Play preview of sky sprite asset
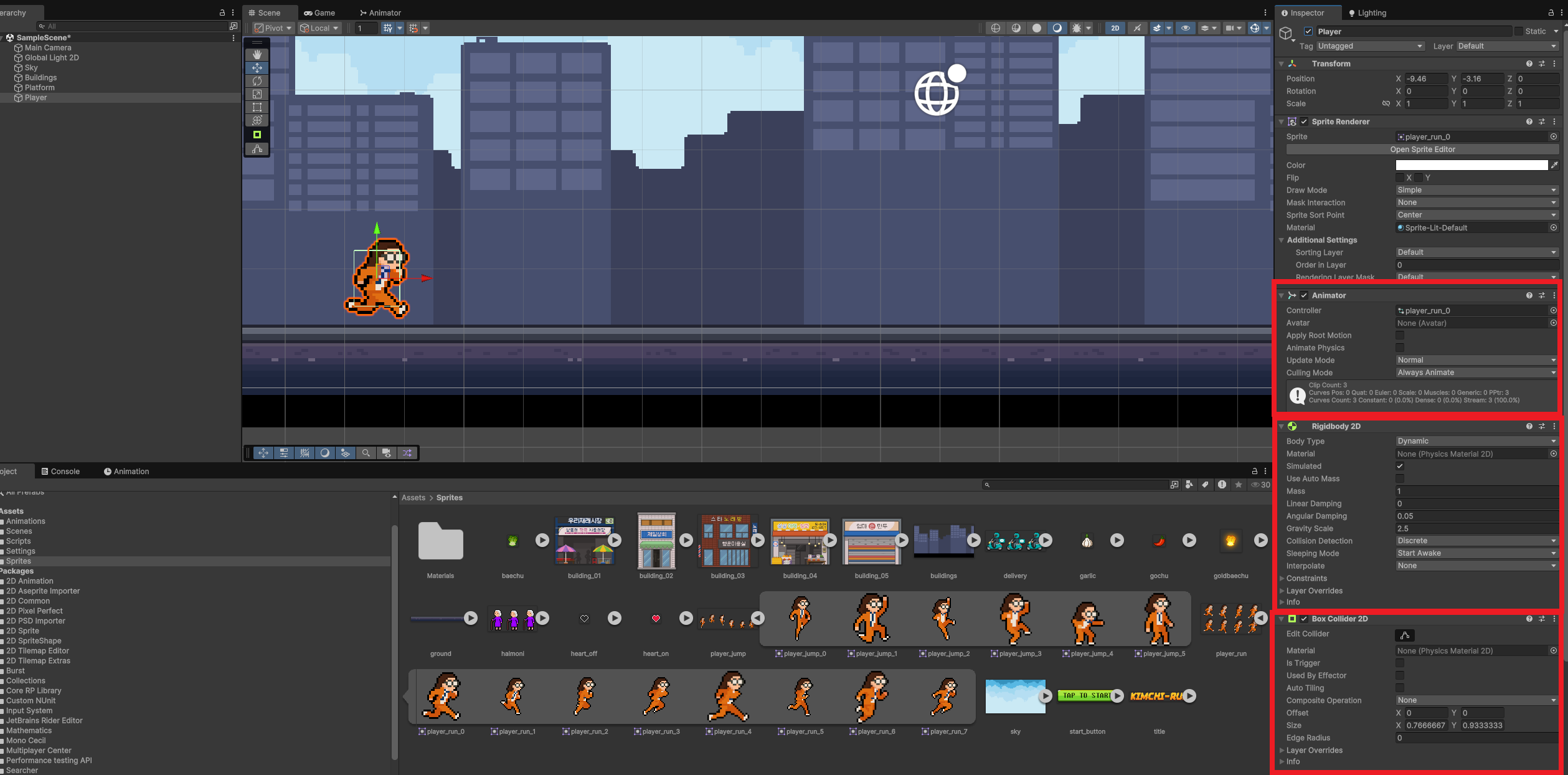 tap(1046, 695)
